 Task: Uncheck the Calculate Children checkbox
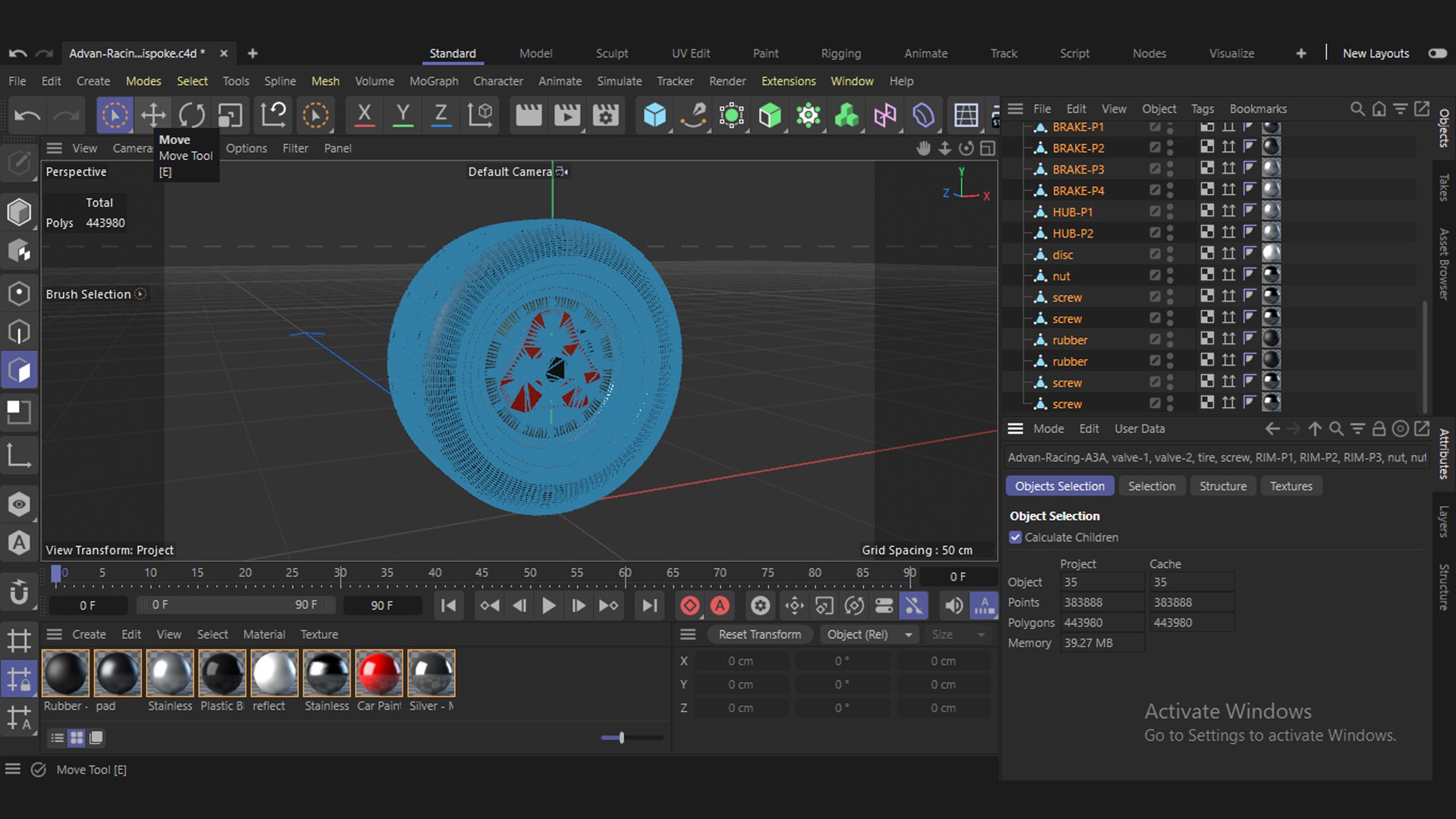(x=1015, y=537)
